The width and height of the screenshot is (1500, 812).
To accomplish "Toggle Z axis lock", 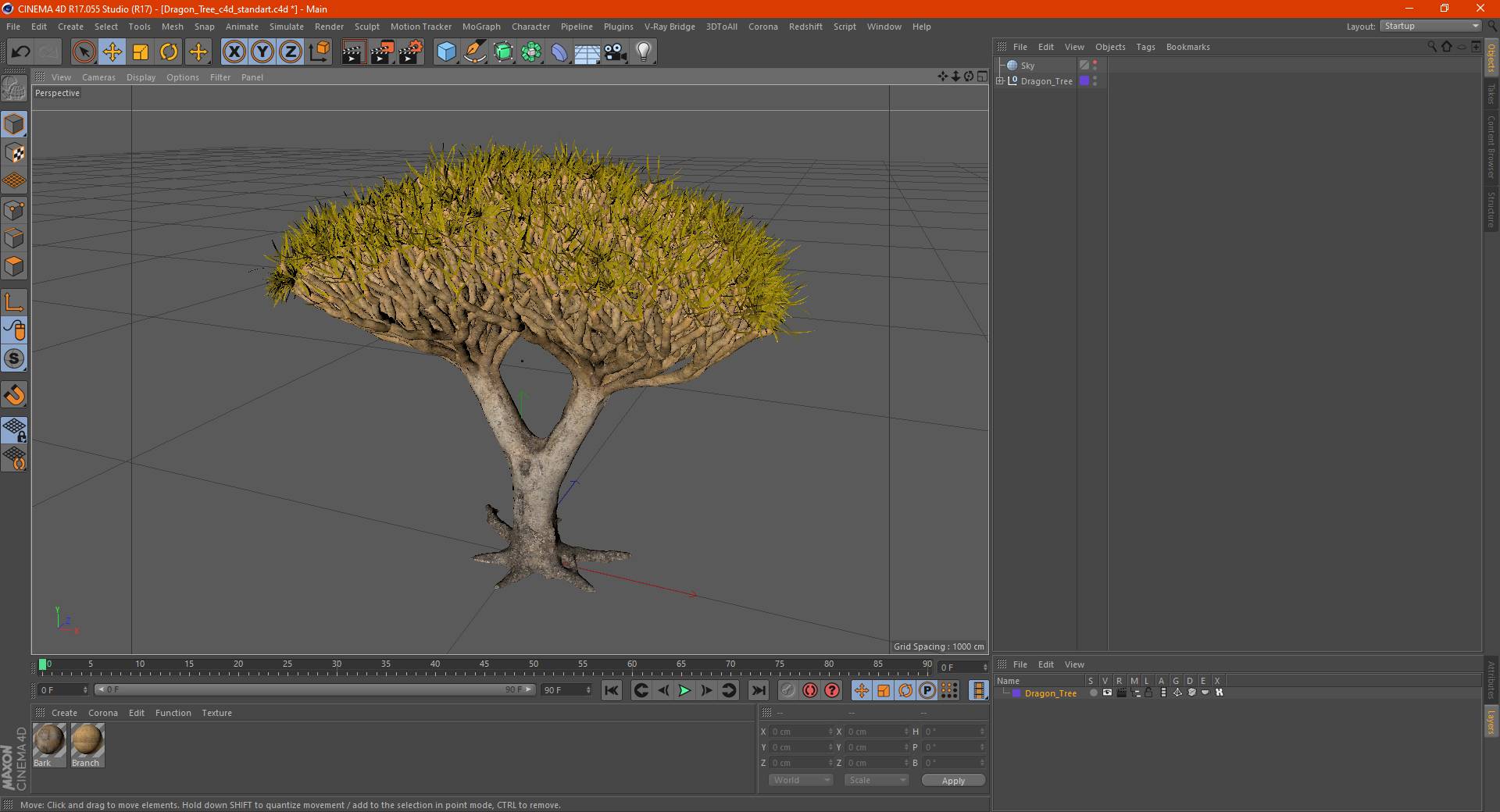I will coord(291,52).
